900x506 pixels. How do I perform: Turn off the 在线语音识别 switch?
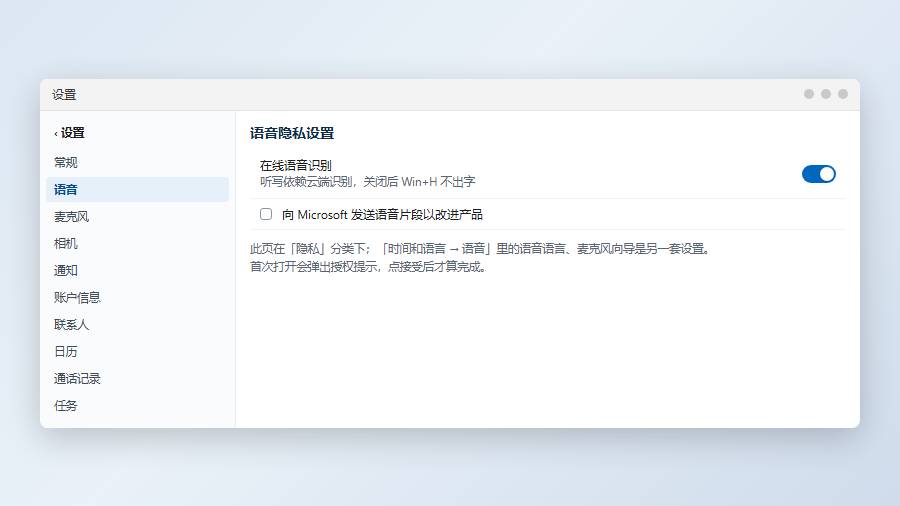coord(818,174)
